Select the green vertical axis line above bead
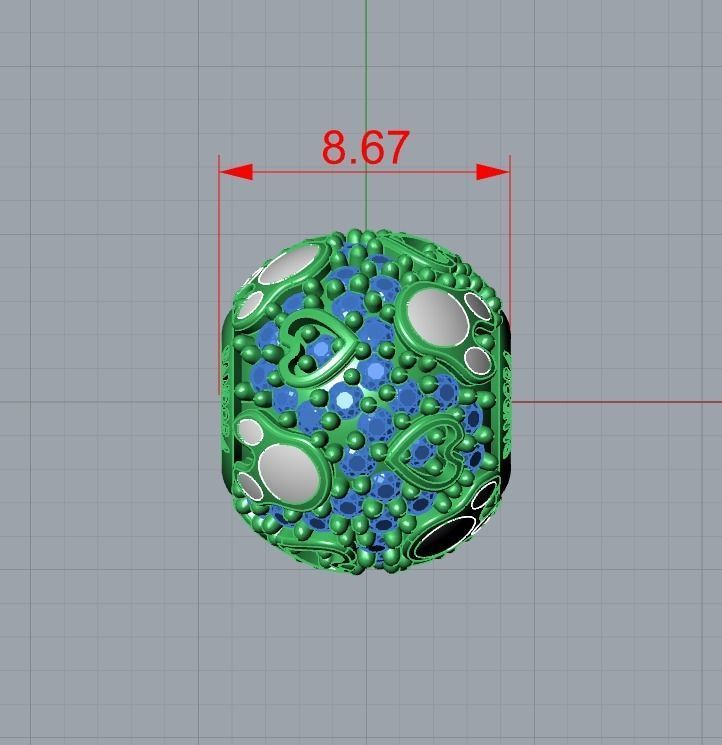 366,114
